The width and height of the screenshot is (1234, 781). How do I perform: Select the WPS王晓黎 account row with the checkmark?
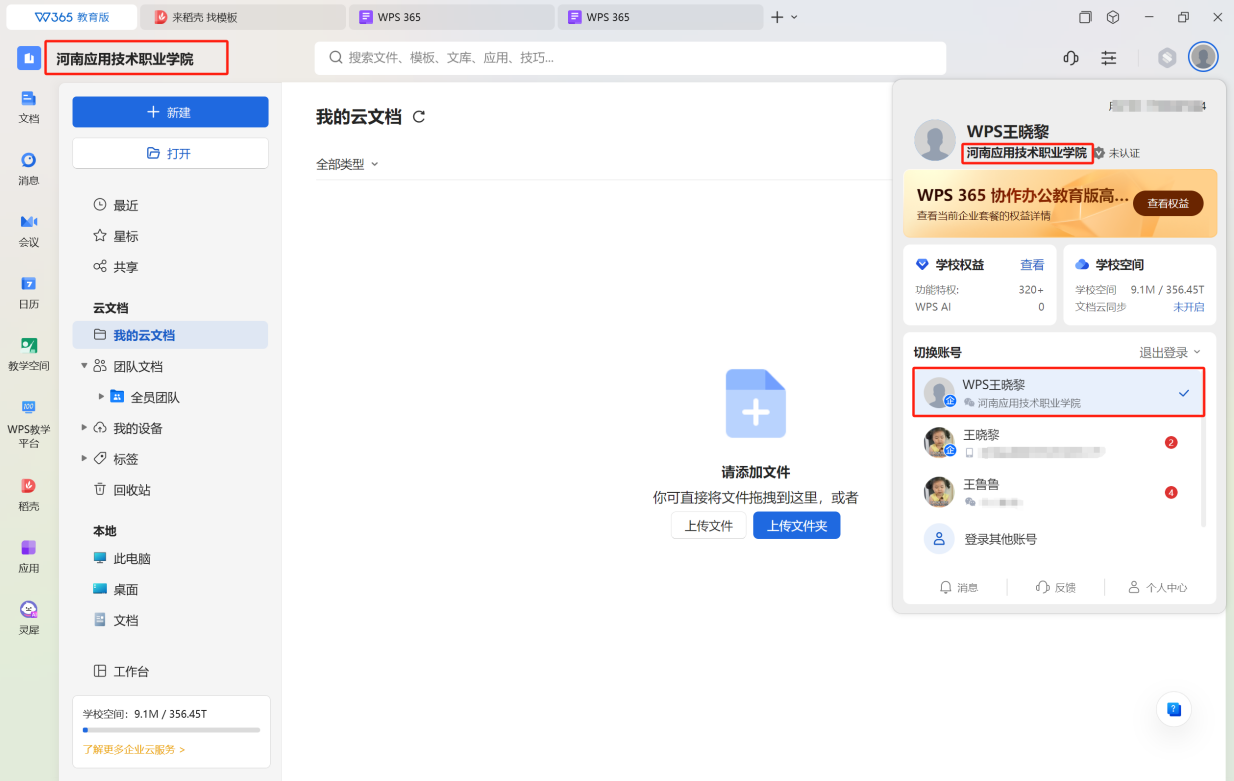pos(1058,392)
